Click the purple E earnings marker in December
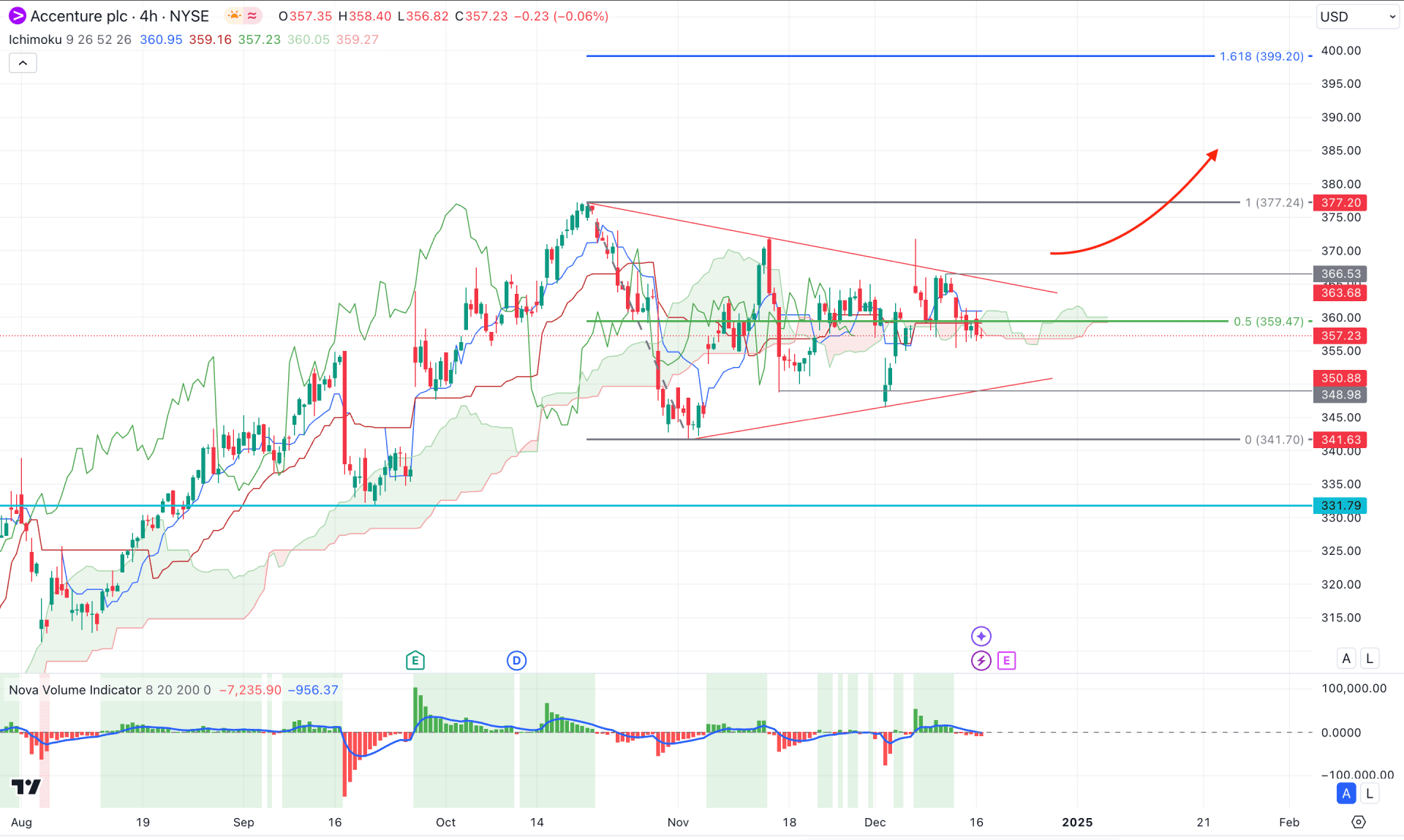 1006,660
